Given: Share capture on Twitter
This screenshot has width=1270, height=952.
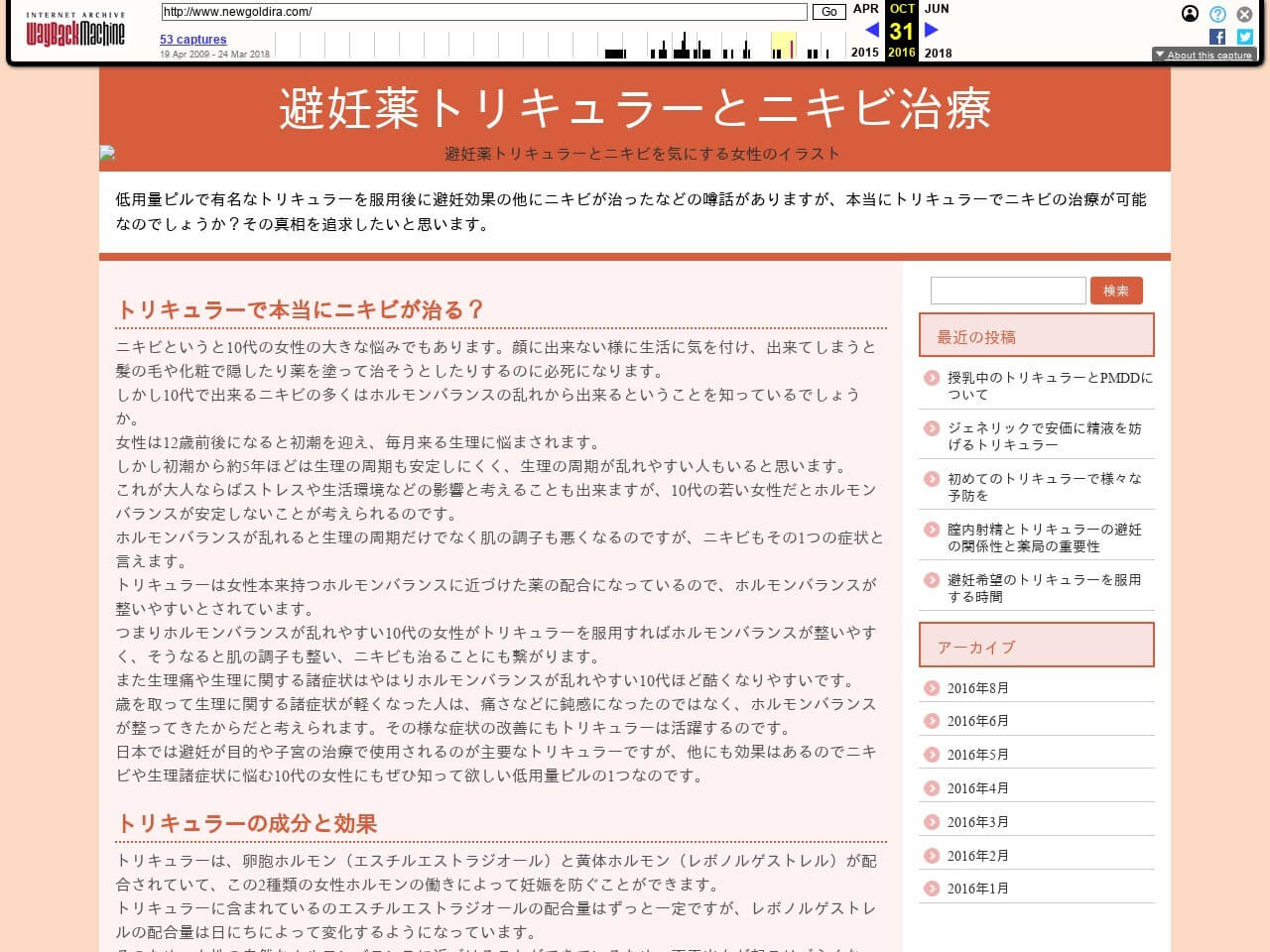Looking at the screenshot, I should tap(1244, 37).
